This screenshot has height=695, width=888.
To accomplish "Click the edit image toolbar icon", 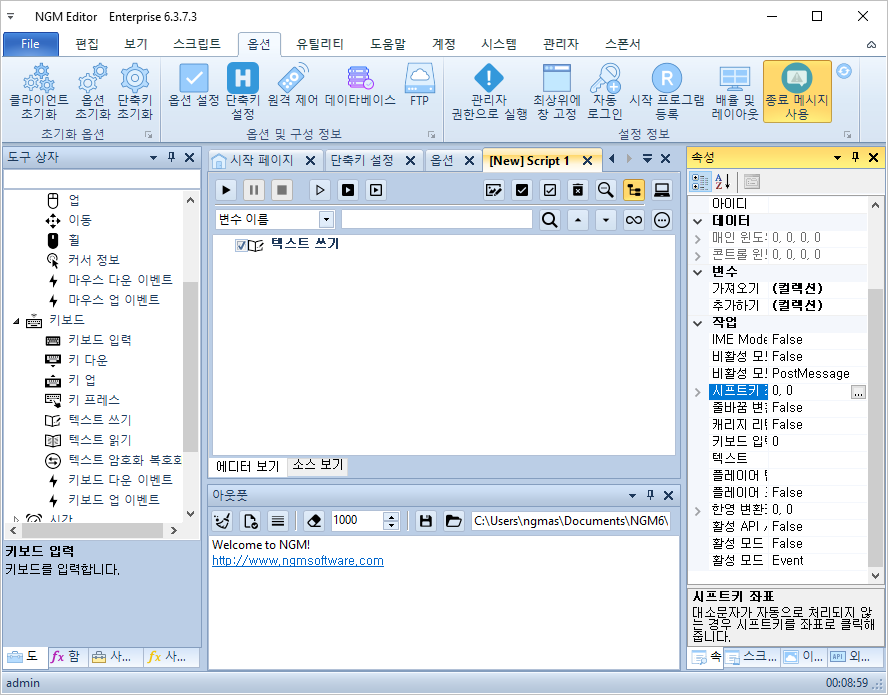I will [x=494, y=190].
